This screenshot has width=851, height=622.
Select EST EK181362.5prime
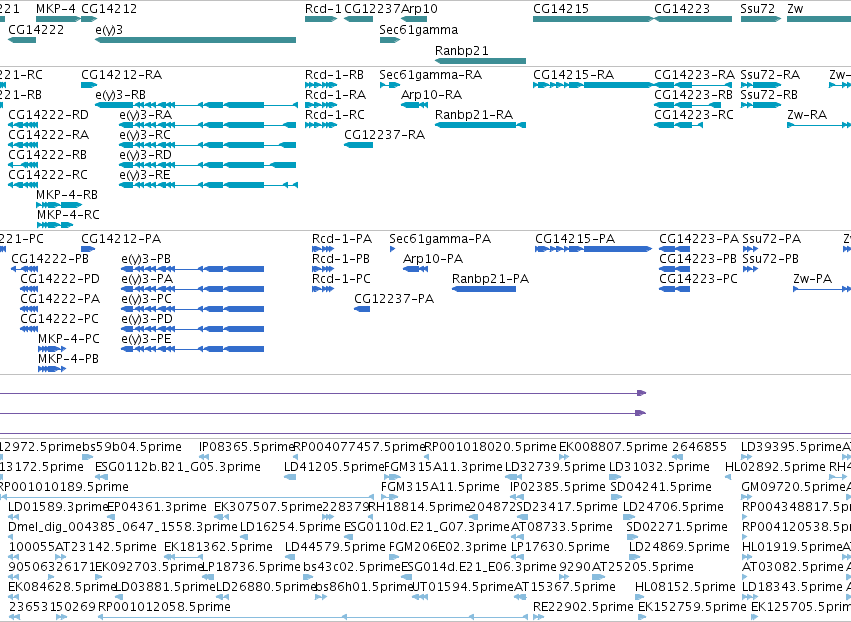click(x=218, y=547)
